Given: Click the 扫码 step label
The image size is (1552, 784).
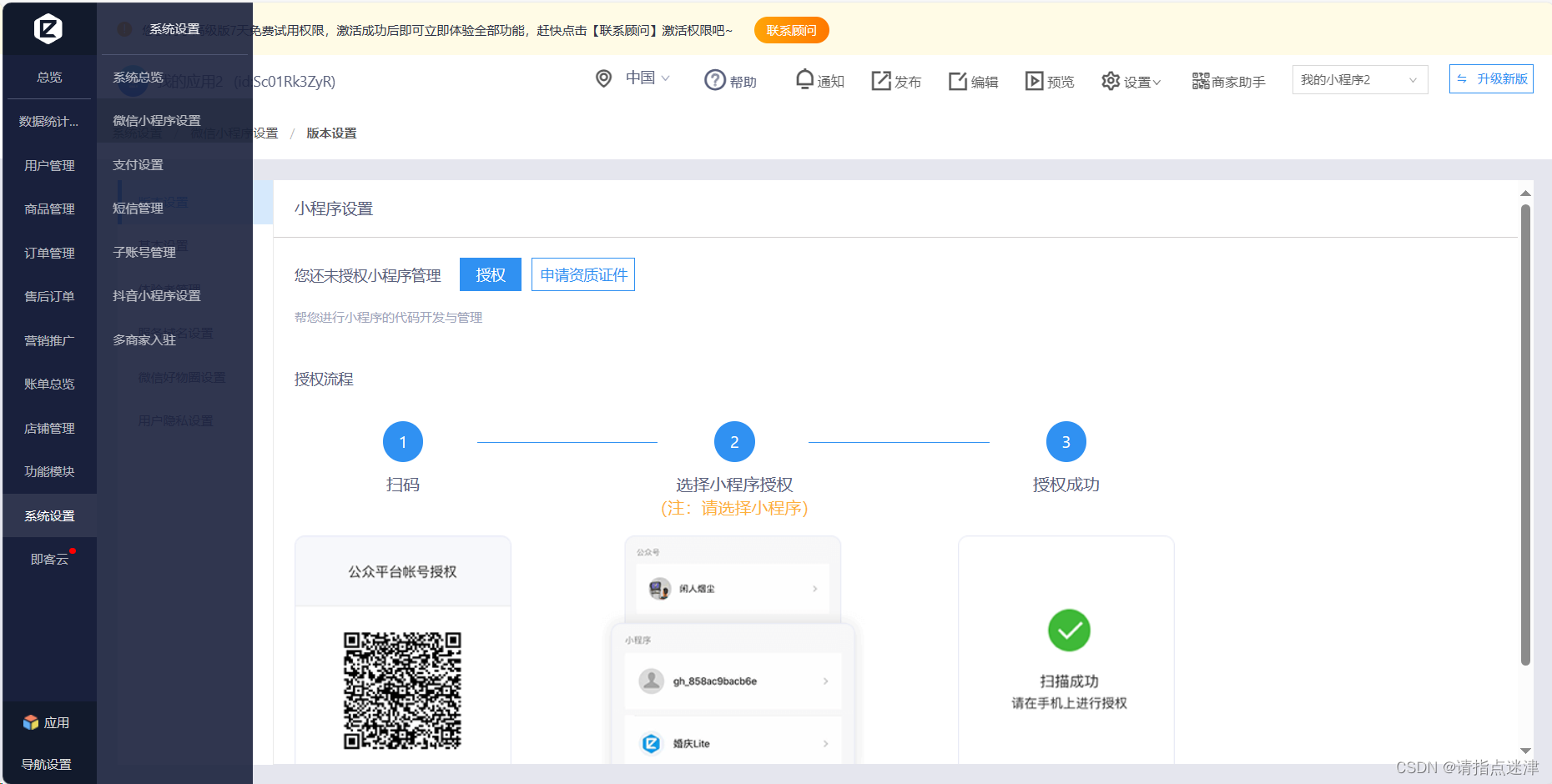Looking at the screenshot, I should point(403,485).
